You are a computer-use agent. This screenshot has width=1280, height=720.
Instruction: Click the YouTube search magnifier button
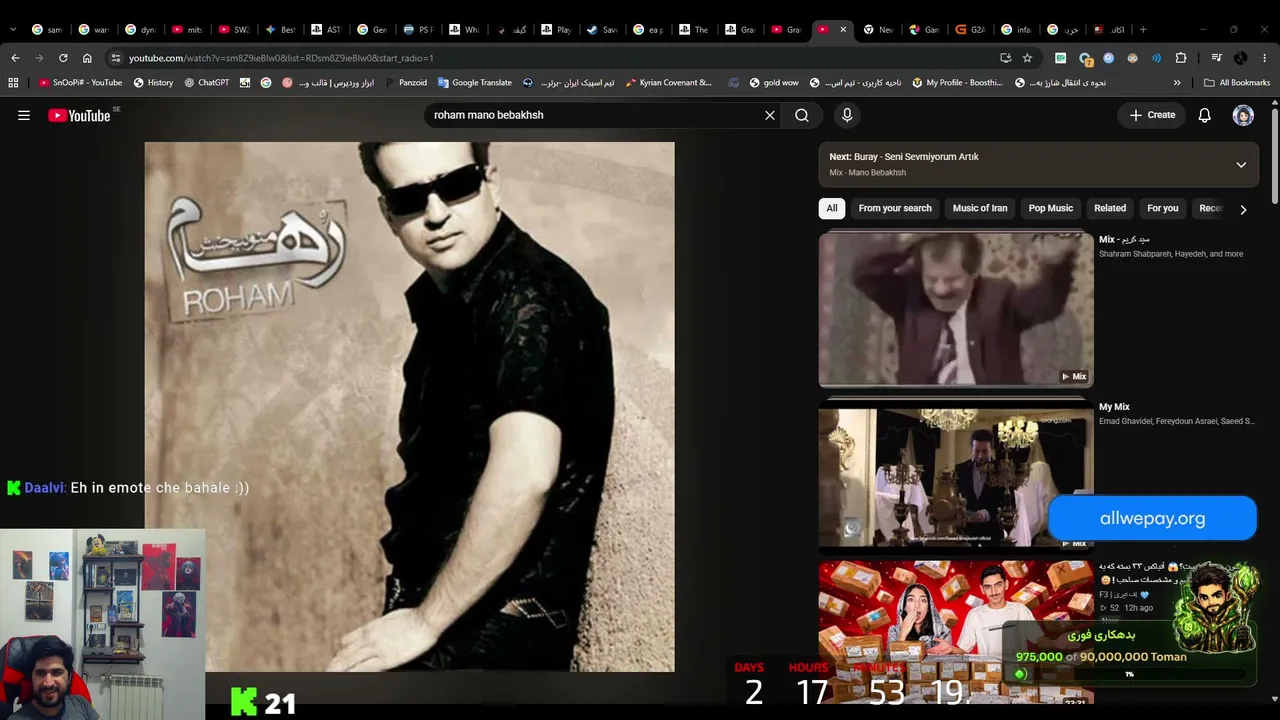tap(802, 115)
